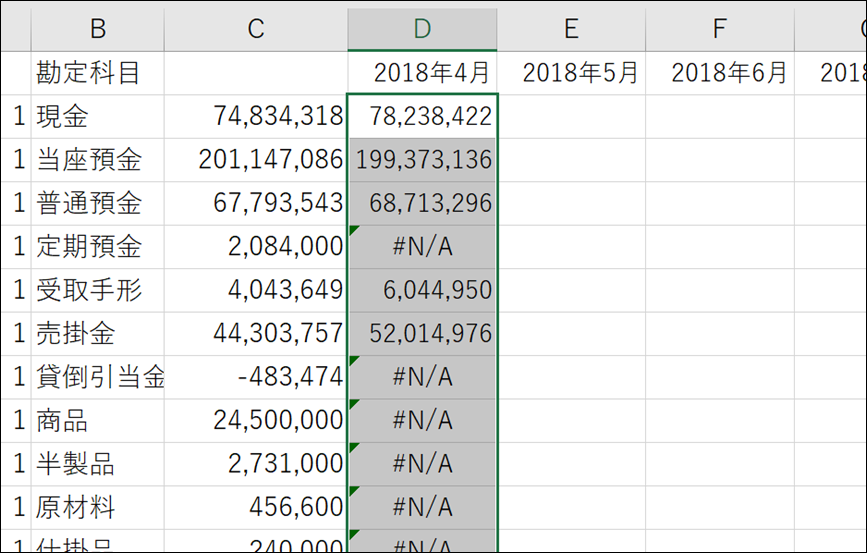Click #N/A cell in 貸倒引当金 row
867x553 pixels.
click(422, 377)
